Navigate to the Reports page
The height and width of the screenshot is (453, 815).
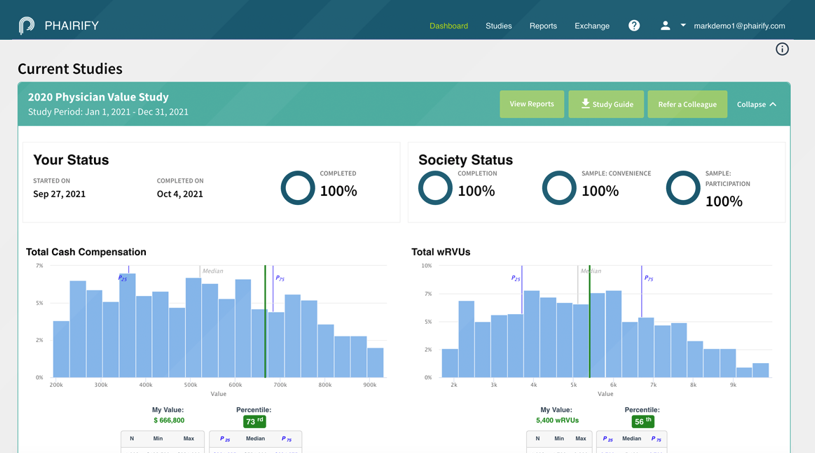[543, 26]
